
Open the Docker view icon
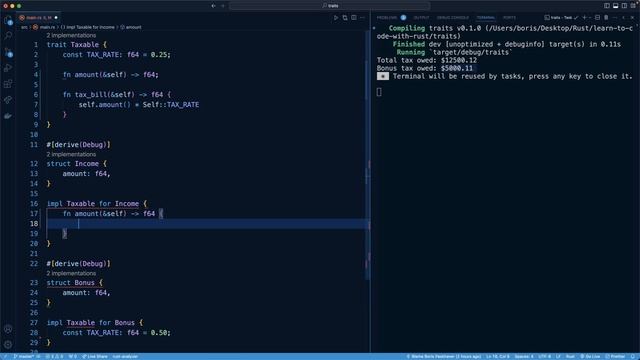click(x=8, y=116)
